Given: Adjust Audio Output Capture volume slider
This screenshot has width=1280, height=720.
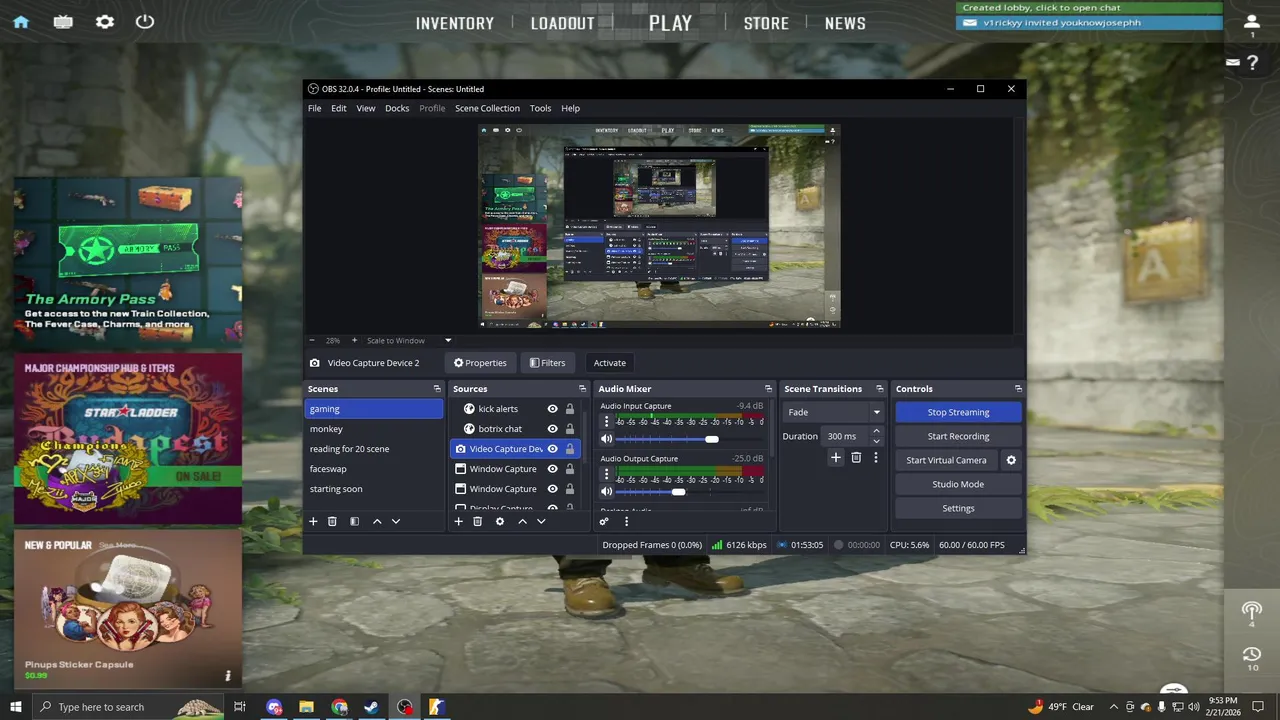Looking at the screenshot, I should tap(679, 491).
